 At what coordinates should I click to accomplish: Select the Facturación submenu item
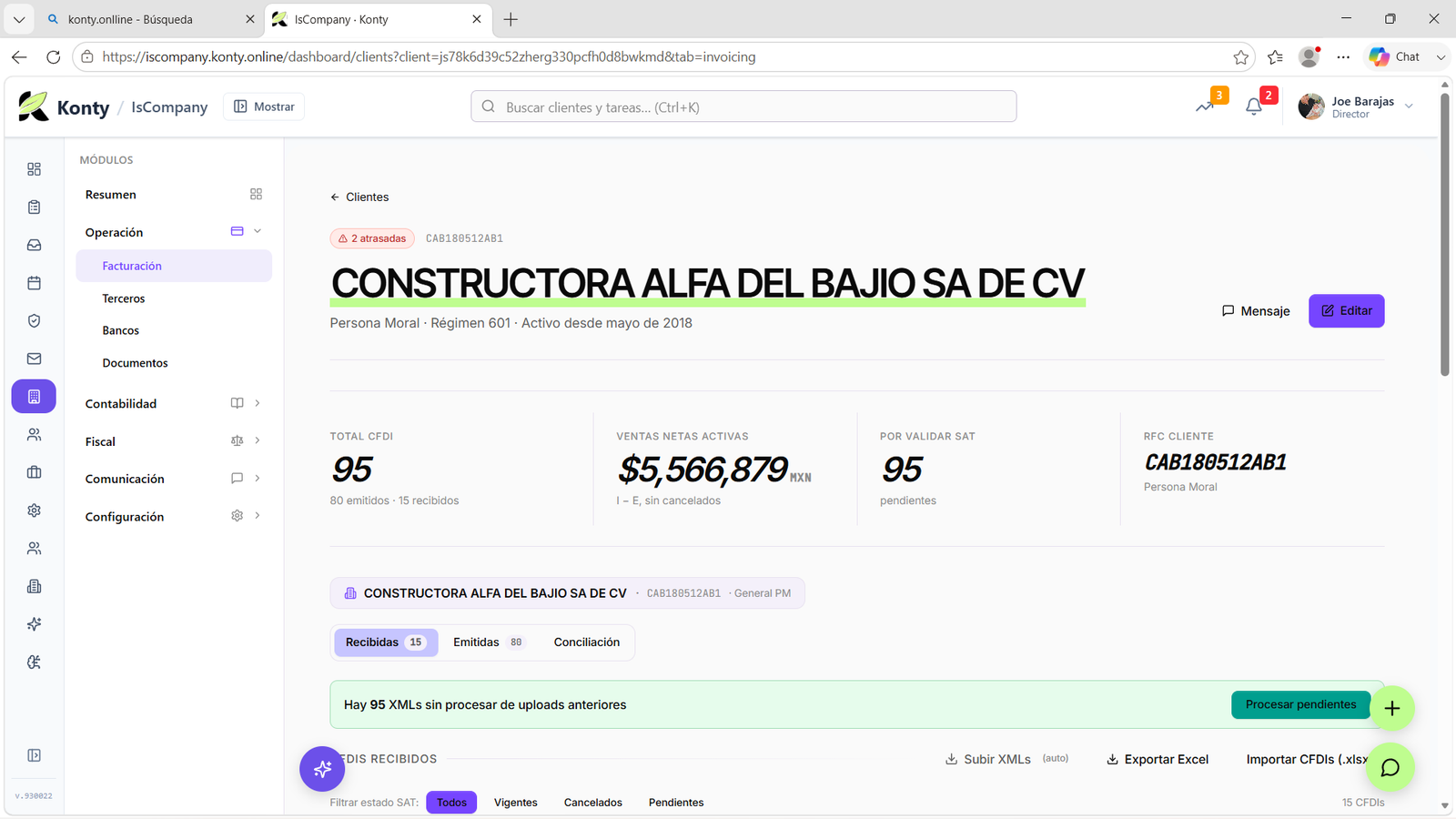pyautogui.click(x=174, y=266)
